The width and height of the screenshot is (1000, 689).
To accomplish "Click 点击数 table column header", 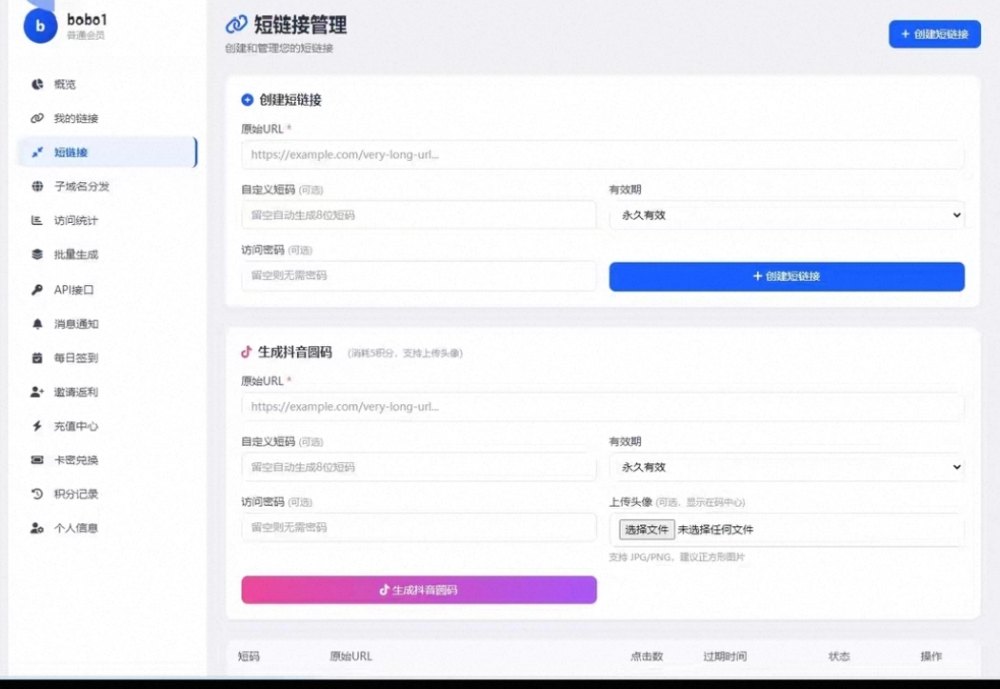I will coord(647,656).
